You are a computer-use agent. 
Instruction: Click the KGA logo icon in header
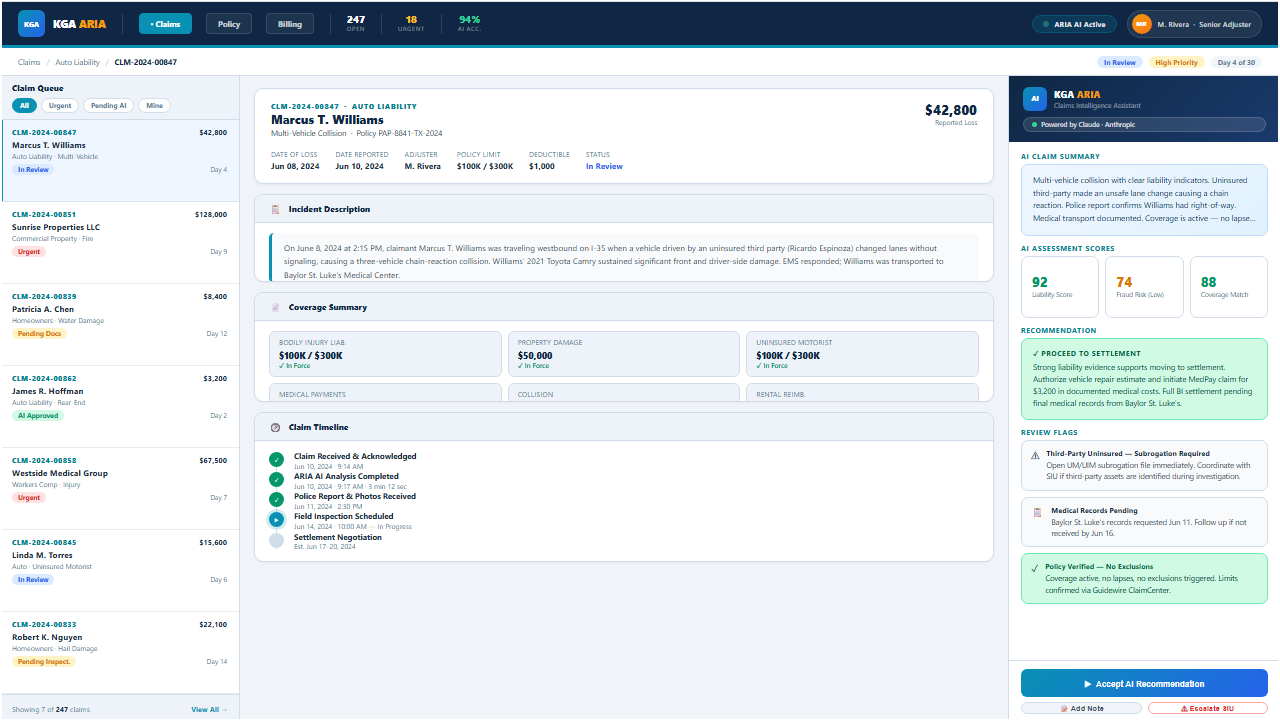32,24
